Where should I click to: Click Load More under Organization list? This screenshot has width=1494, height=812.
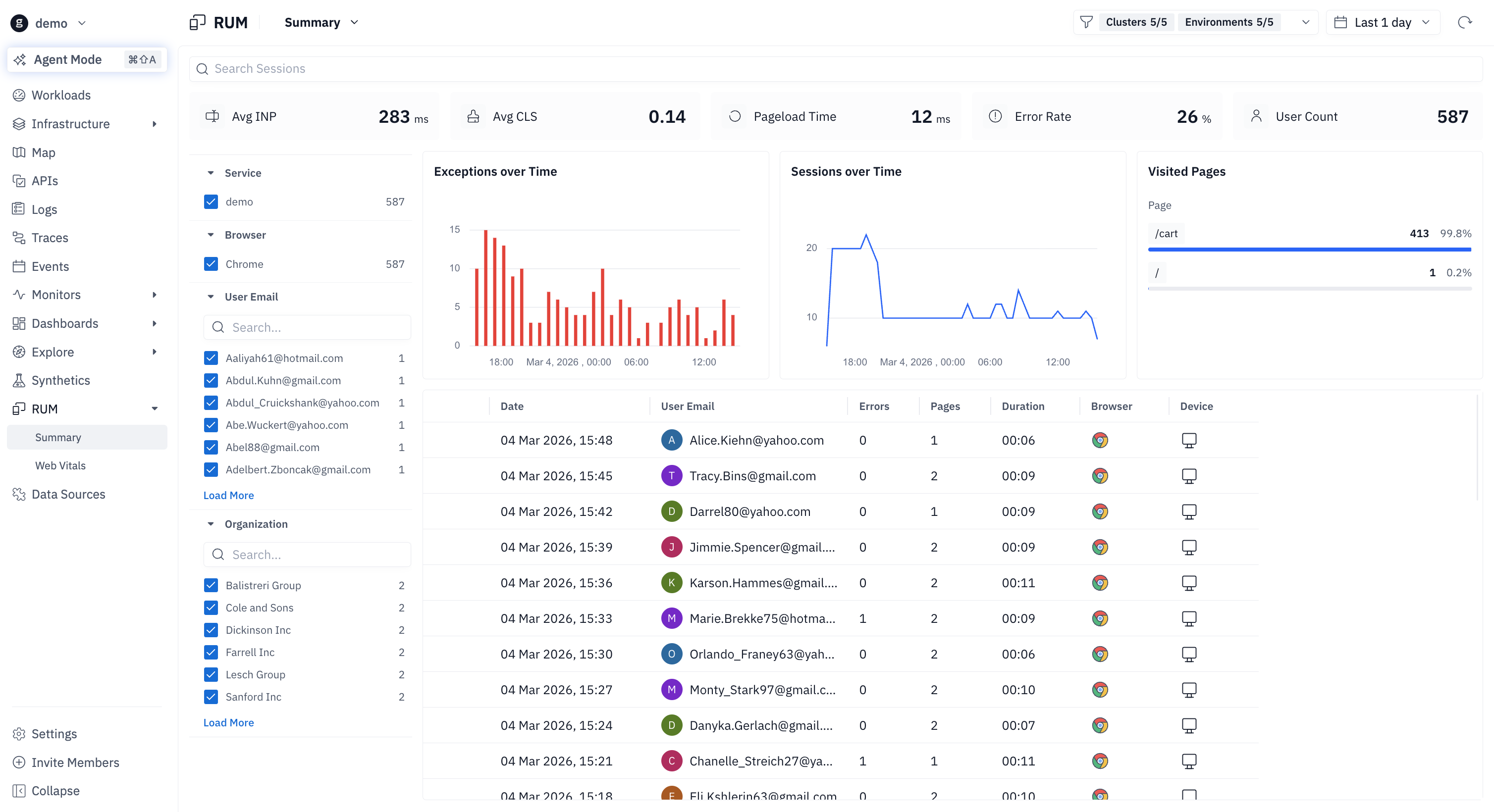[x=228, y=722]
